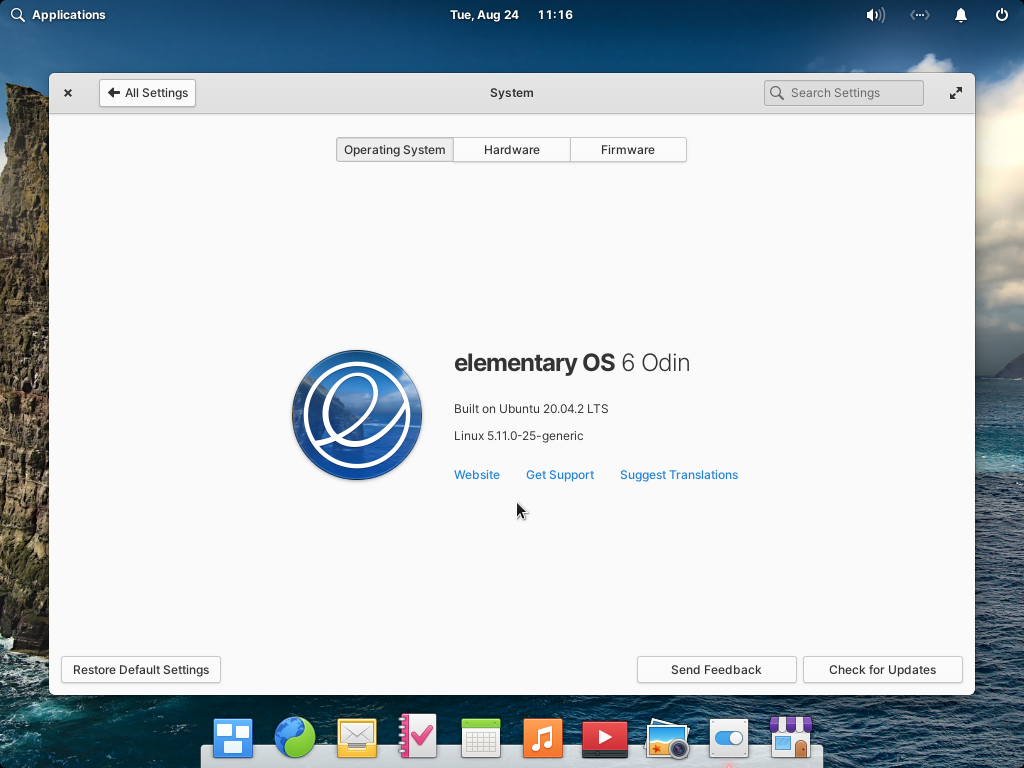The image size is (1024, 768).
Task: Click the elementary OS logo image
Action: pos(357,415)
